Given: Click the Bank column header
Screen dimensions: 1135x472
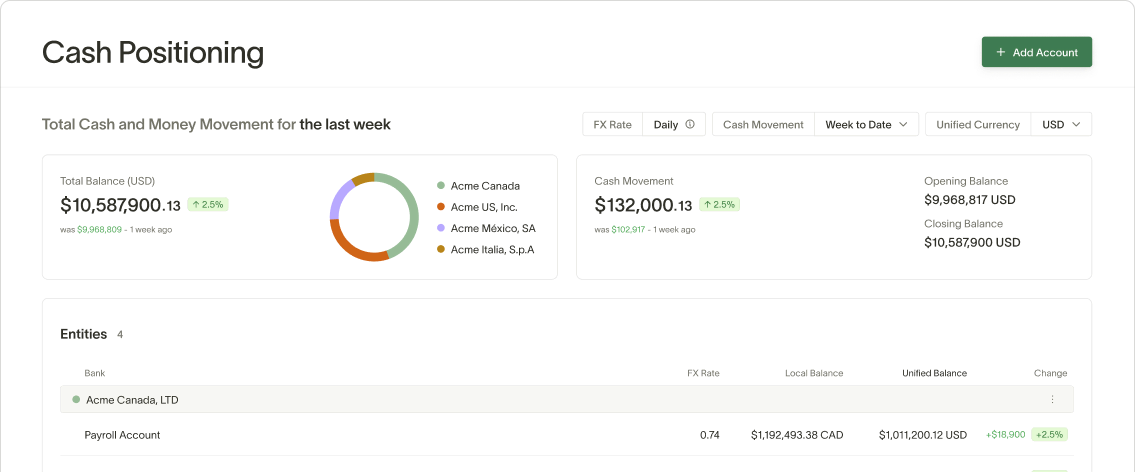Looking at the screenshot, I should [x=94, y=374].
